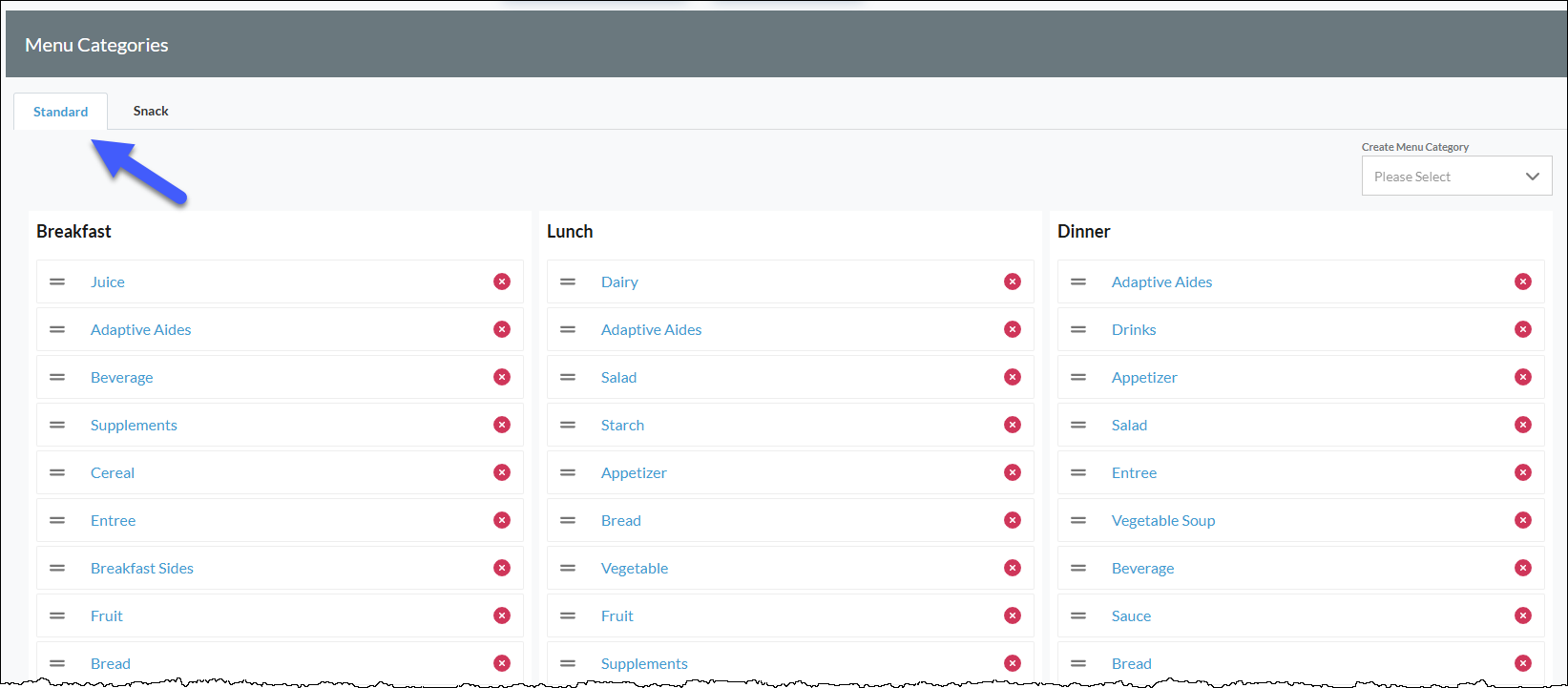This screenshot has width=1568, height=688.
Task: Open the Cereal category link
Action: pos(113,472)
